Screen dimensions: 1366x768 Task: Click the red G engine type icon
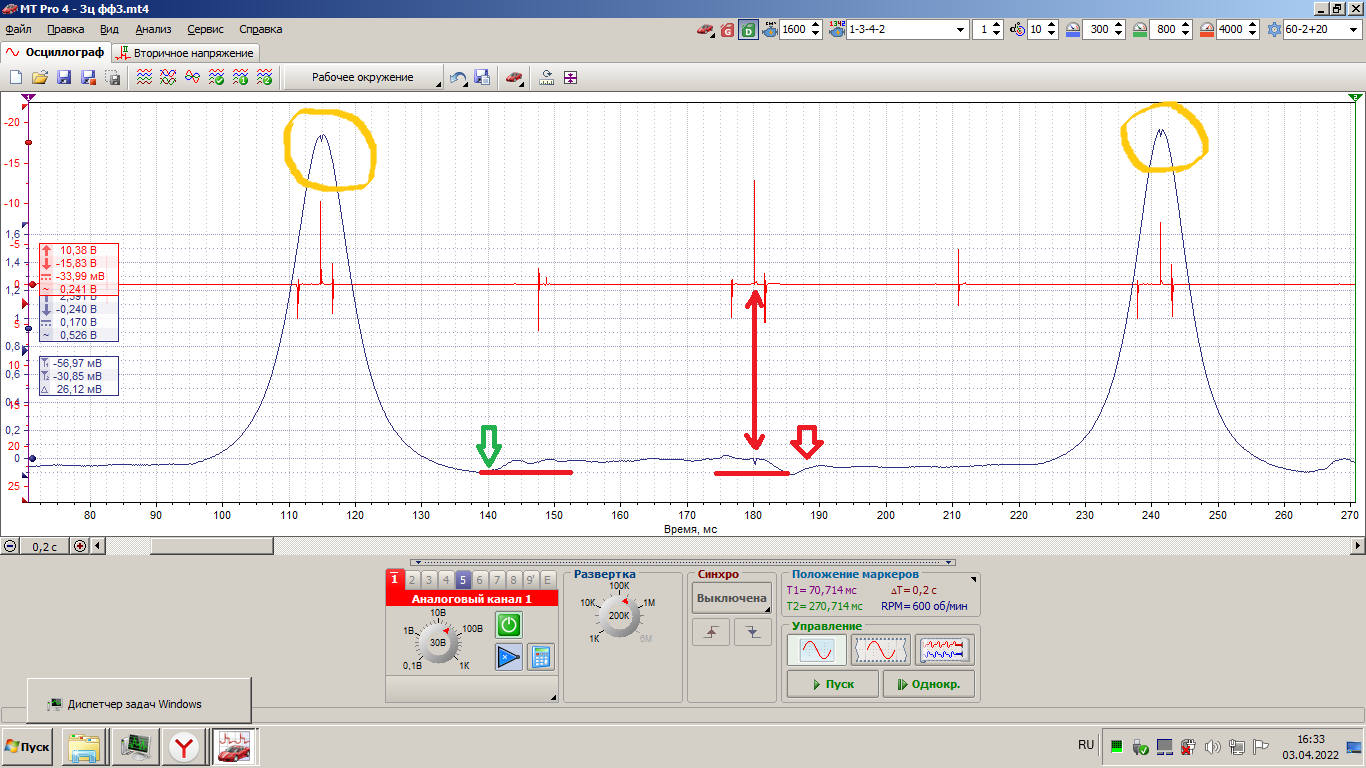(727, 29)
